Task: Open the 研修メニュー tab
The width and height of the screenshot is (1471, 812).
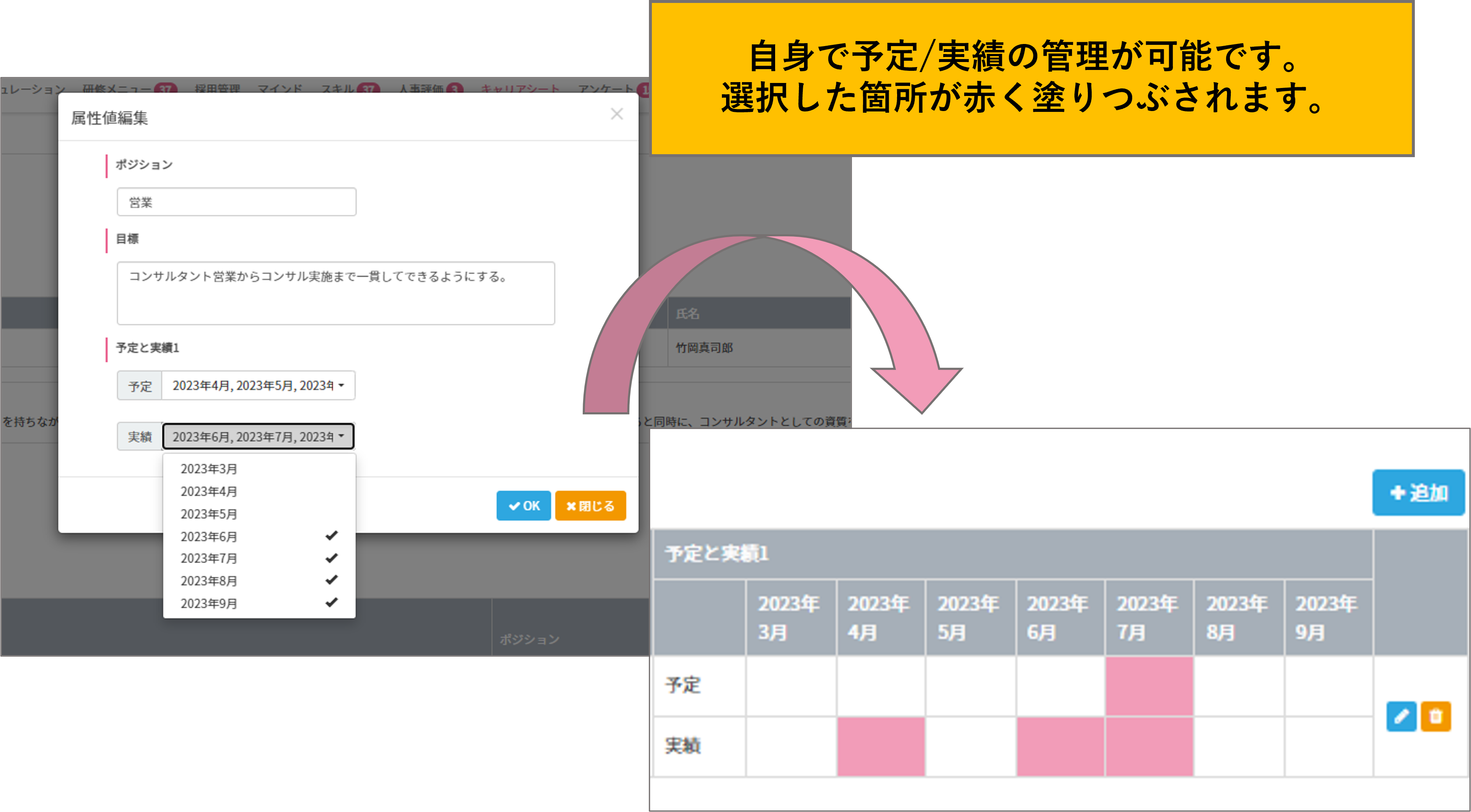Action: pos(117,88)
